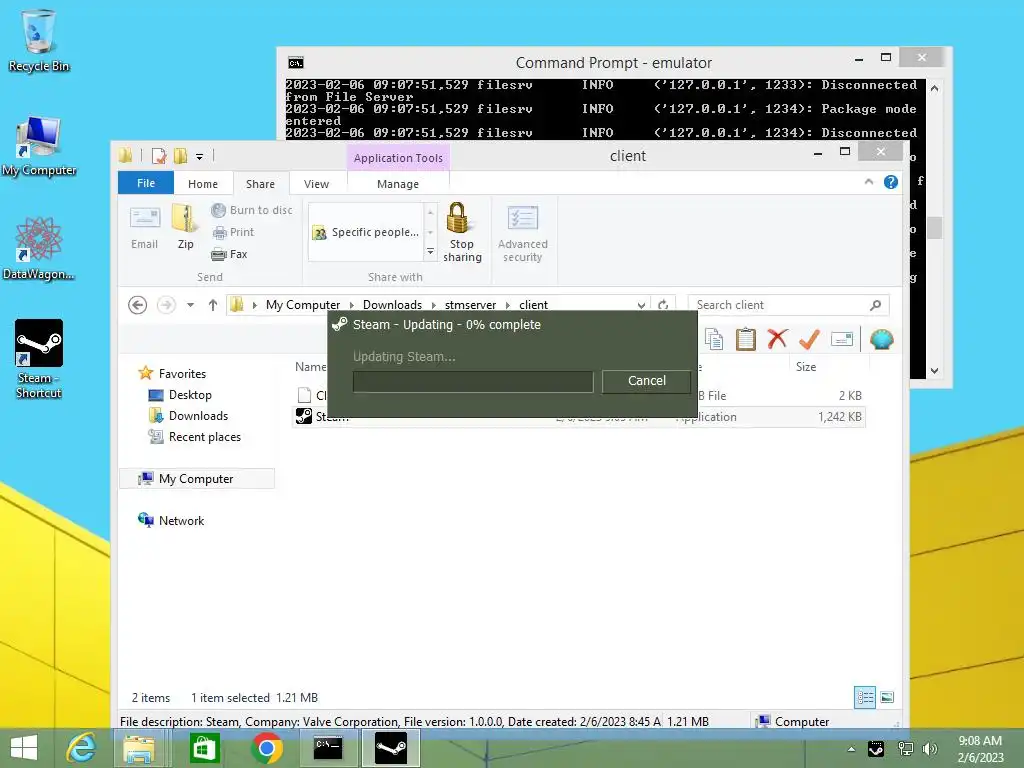Click the Print option in the Send group
The height and width of the screenshot is (768, 1024).
(233, 232)
